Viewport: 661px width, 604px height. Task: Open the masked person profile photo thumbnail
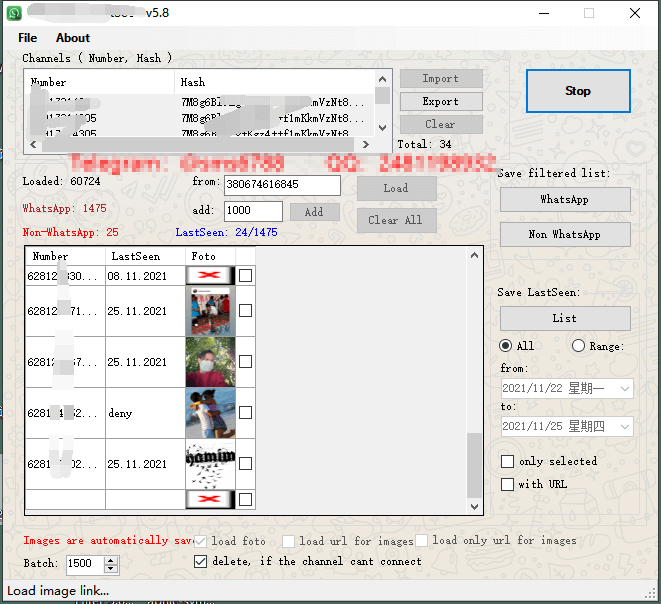[210, 362]
